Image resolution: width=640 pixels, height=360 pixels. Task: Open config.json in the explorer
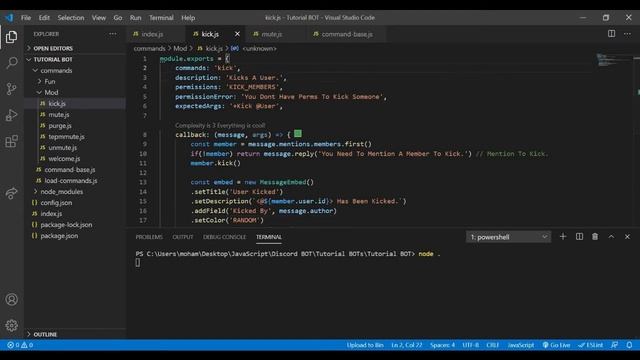pos(56,202)
